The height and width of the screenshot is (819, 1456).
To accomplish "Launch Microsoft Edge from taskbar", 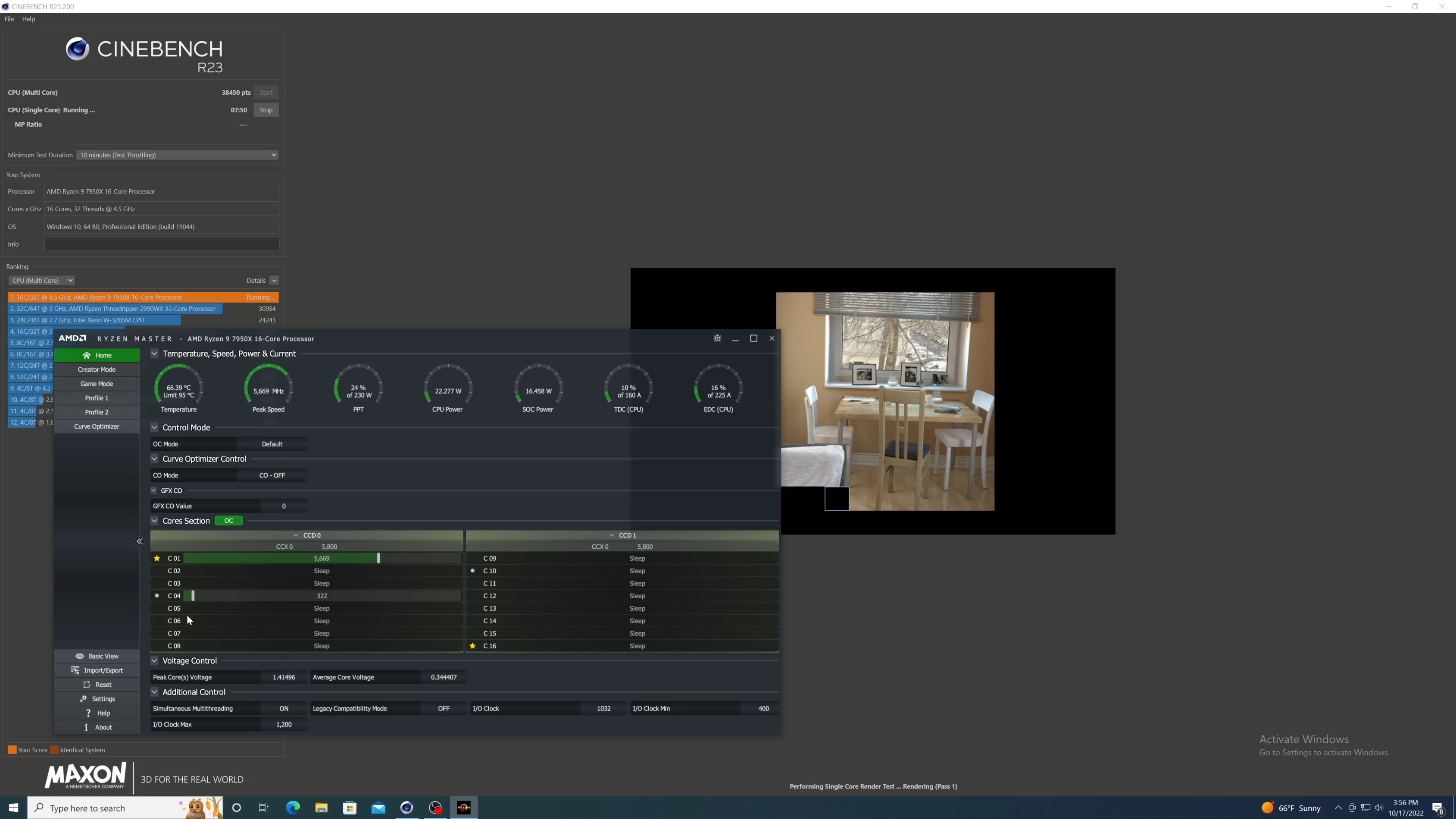I will point(293,808).
